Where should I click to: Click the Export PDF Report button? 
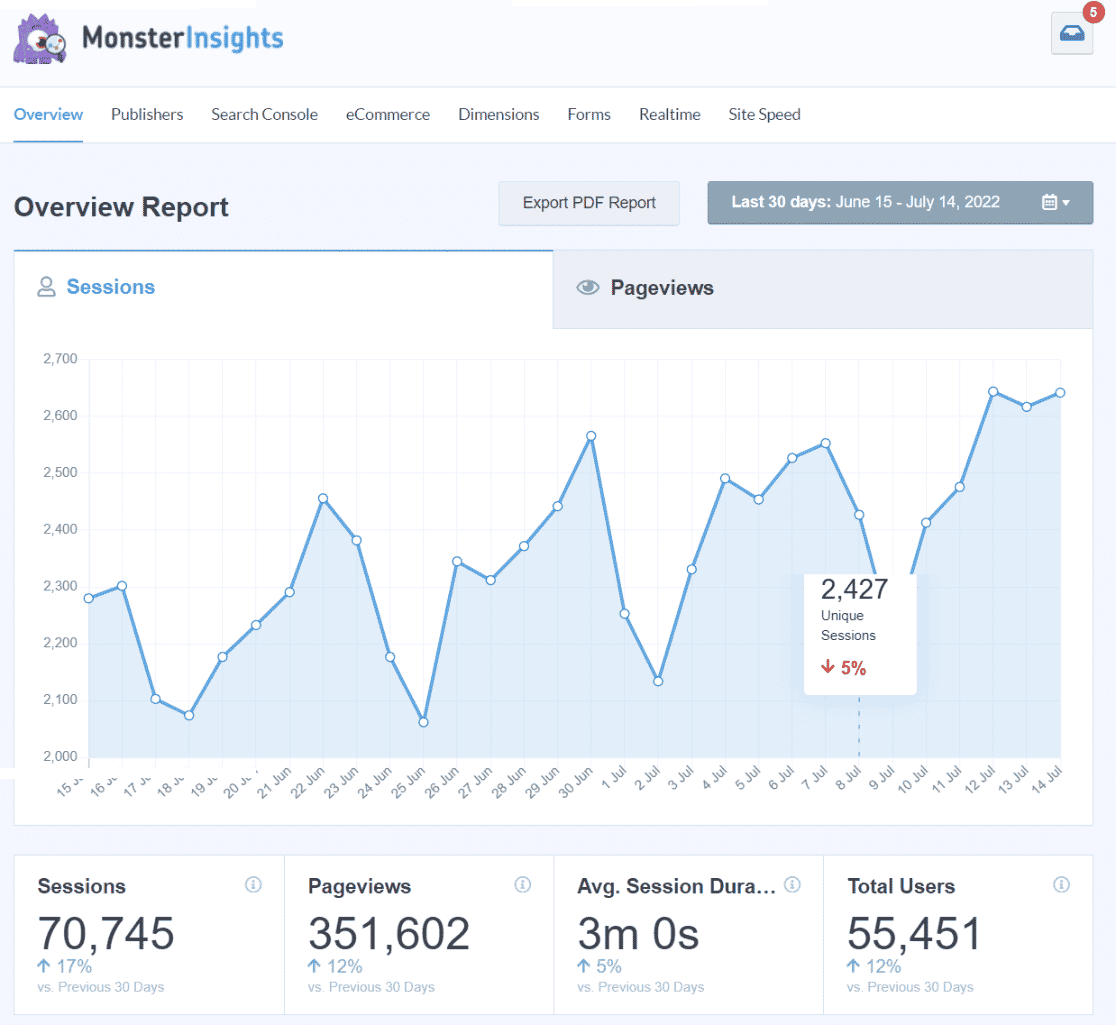pyautogui.click(x=588, y=202)
